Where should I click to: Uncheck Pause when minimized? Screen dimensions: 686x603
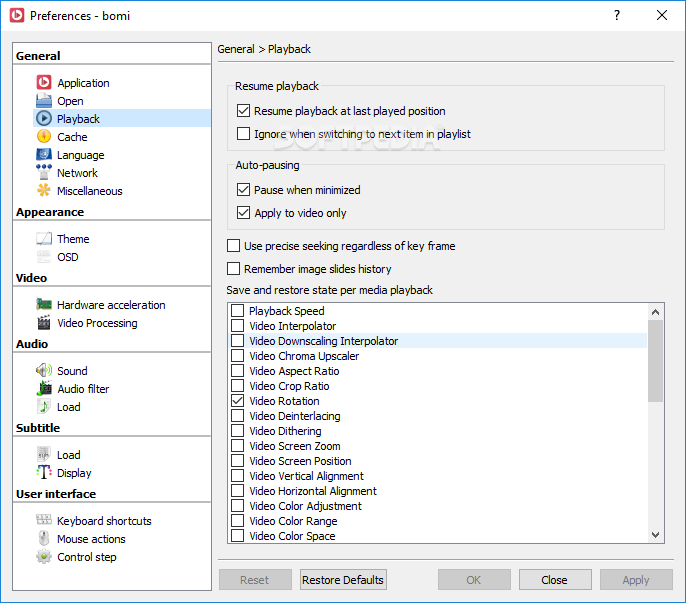point(243,189)
